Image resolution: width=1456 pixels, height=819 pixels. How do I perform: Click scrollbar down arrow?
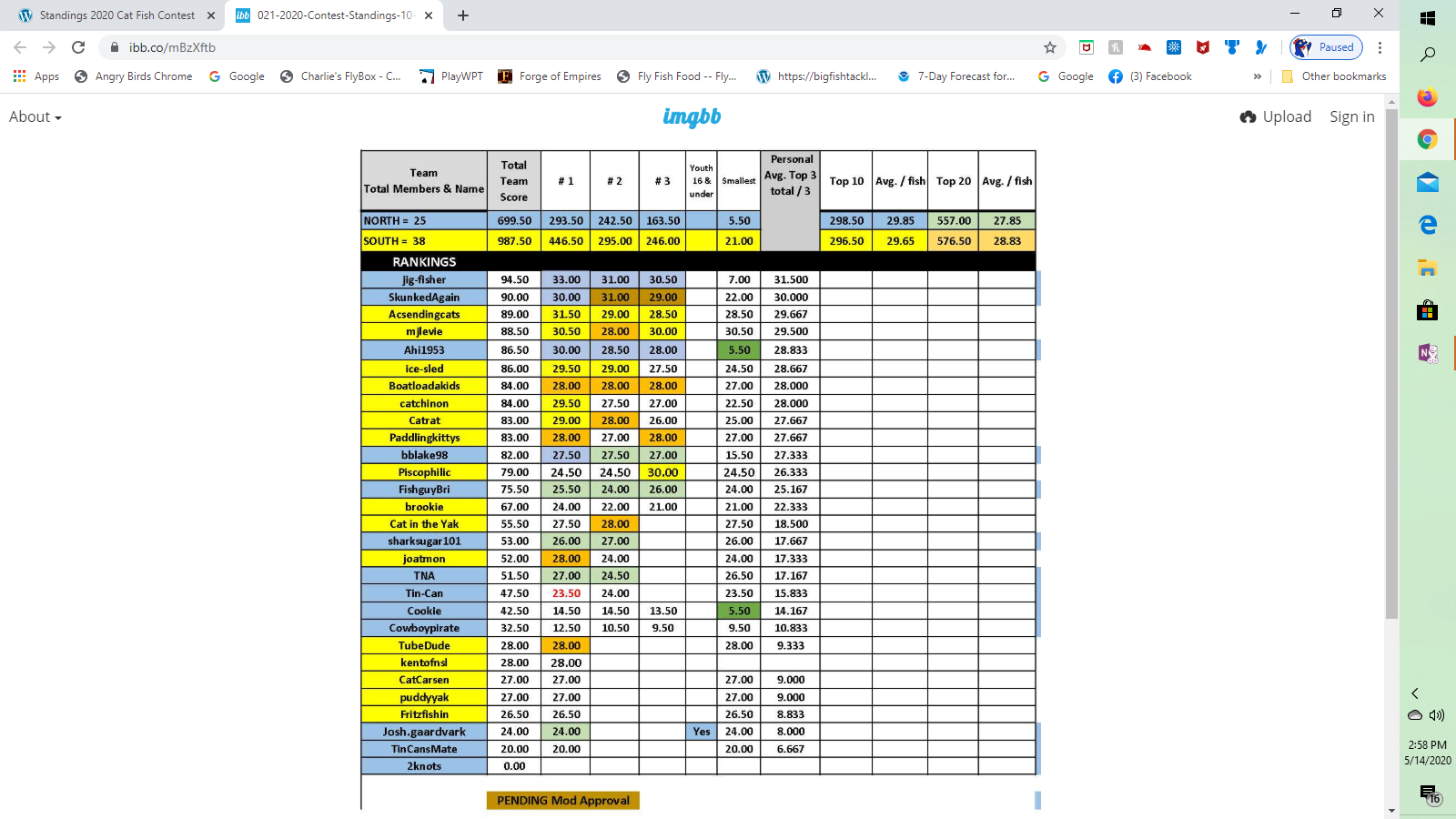pyautogui.click(x=1391, y=810)
